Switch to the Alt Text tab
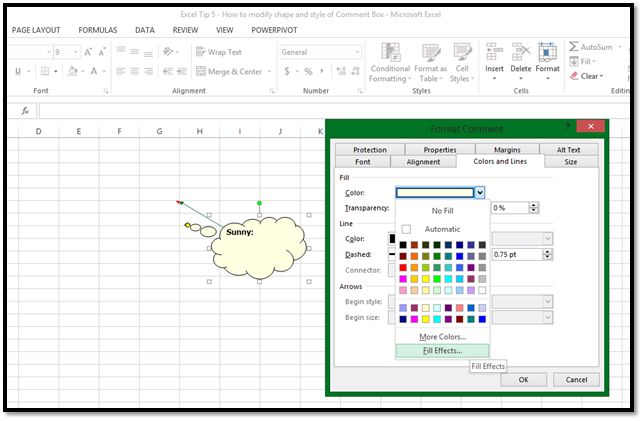 (x=568, y=150)
